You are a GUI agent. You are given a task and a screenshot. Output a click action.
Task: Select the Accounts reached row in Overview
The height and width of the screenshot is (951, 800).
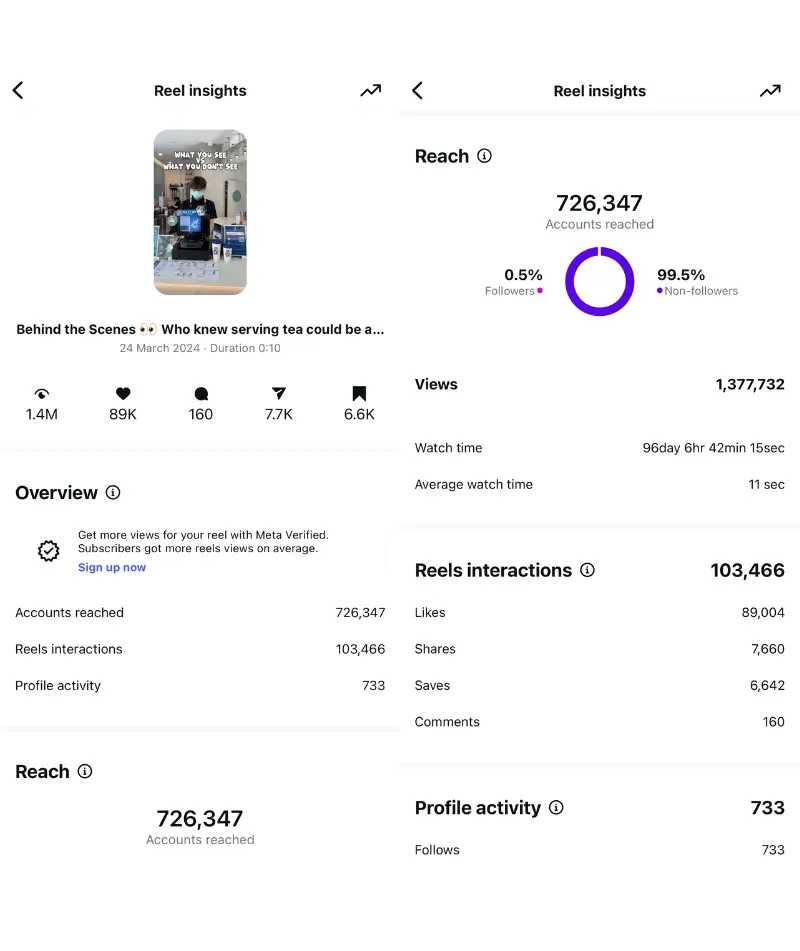click(x=200, y=613)
